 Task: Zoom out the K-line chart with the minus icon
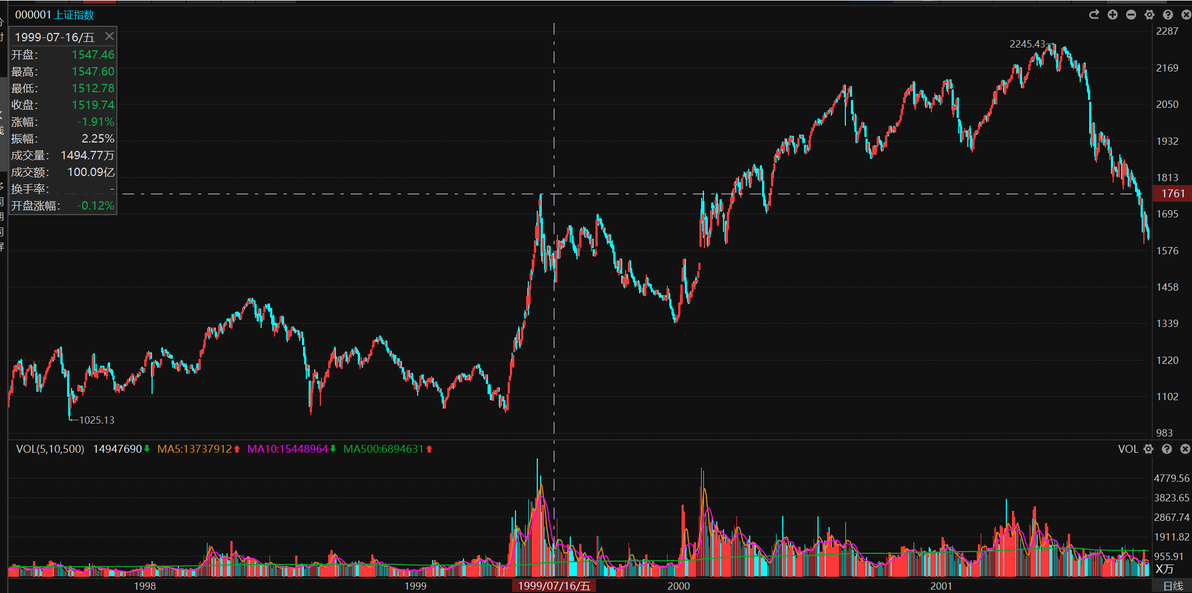1130,14
